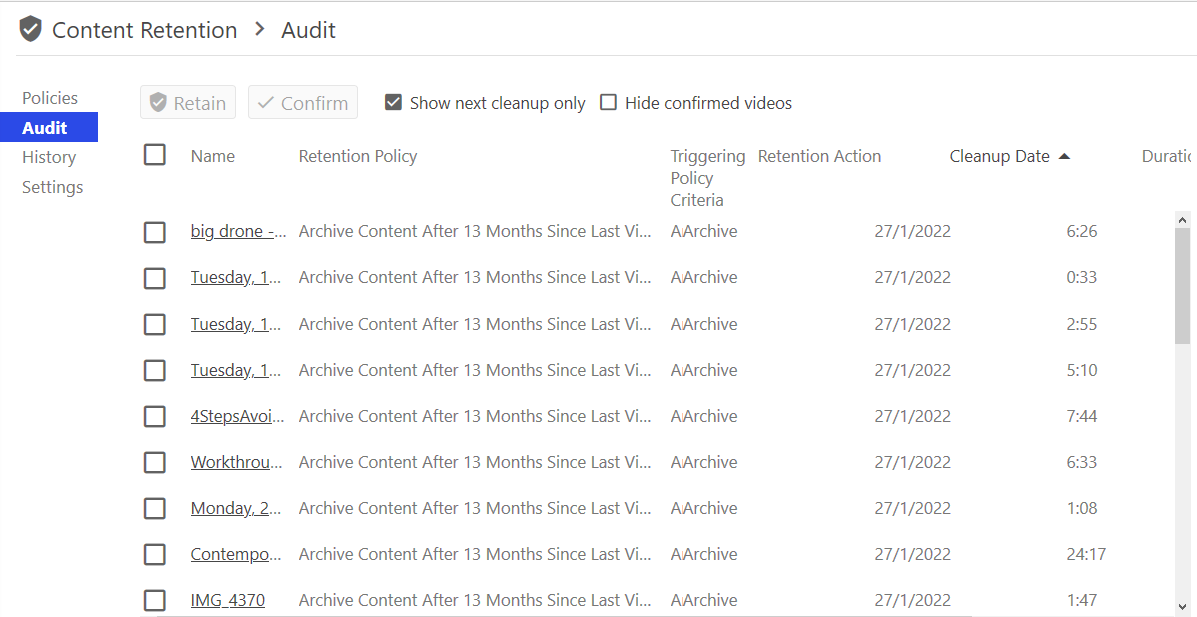Open the Policies section
This screenshot has height=617, width=1197.
(x=50, y=98)
